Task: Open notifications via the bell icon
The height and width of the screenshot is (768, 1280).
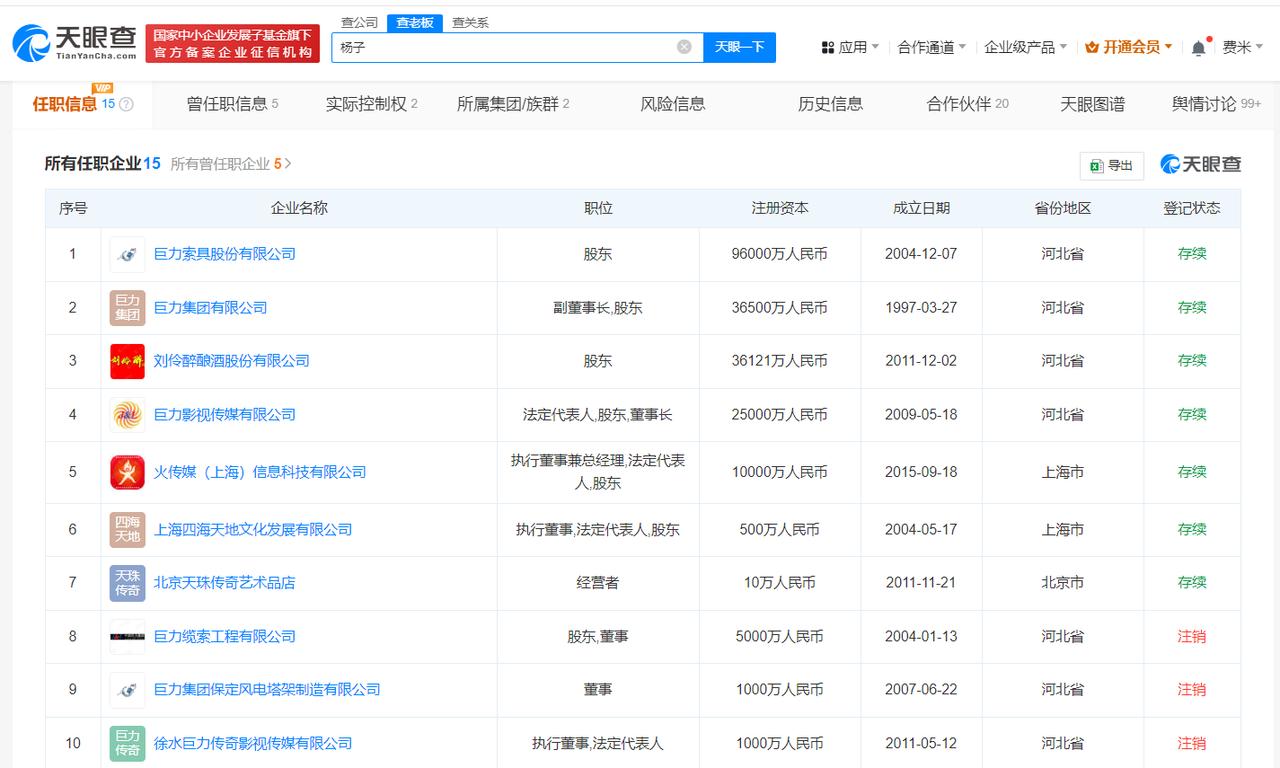Action: (x=1198, y=48)
